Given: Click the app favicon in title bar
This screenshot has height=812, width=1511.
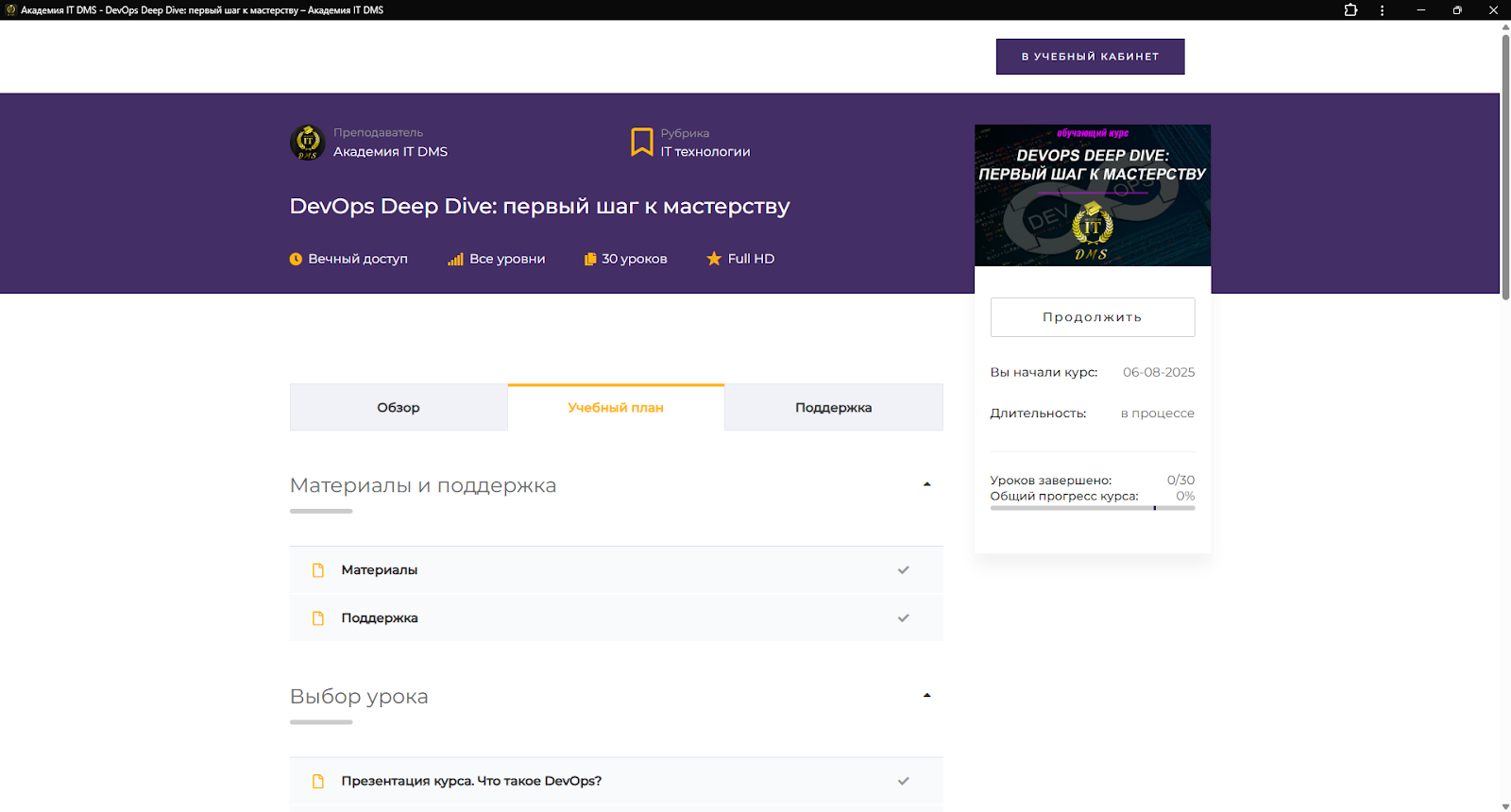Looking at the screenshot, I should click(x=11, y=10).
